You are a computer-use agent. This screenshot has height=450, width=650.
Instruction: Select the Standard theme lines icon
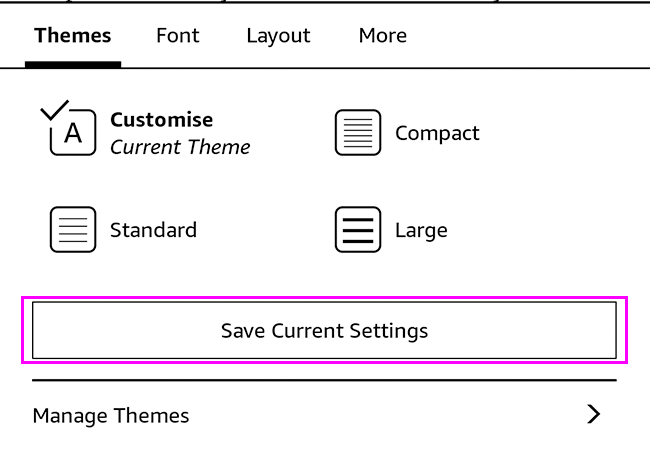(x=73, y=230)
